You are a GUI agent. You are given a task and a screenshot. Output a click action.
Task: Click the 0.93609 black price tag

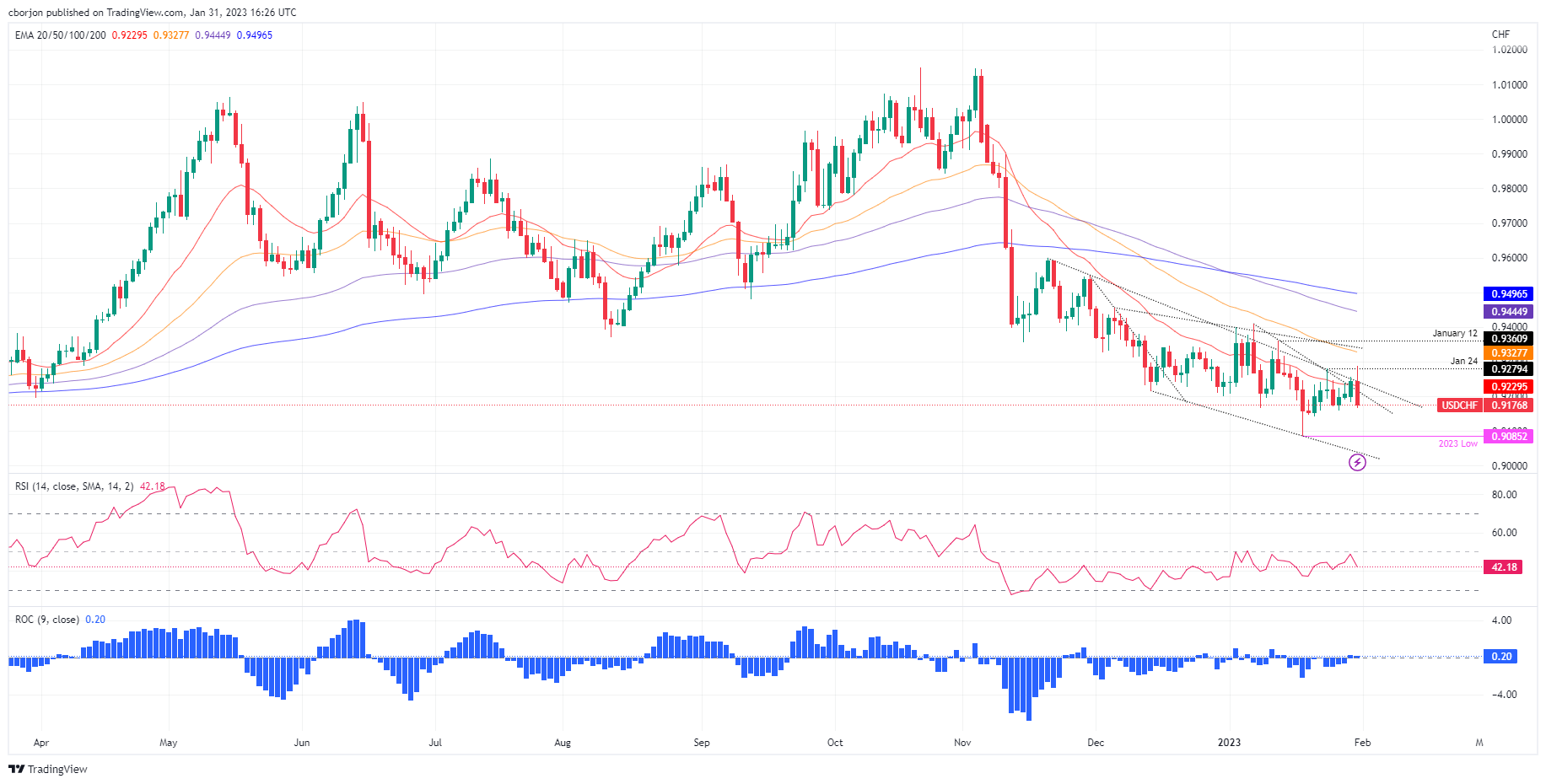[1509, 339]
